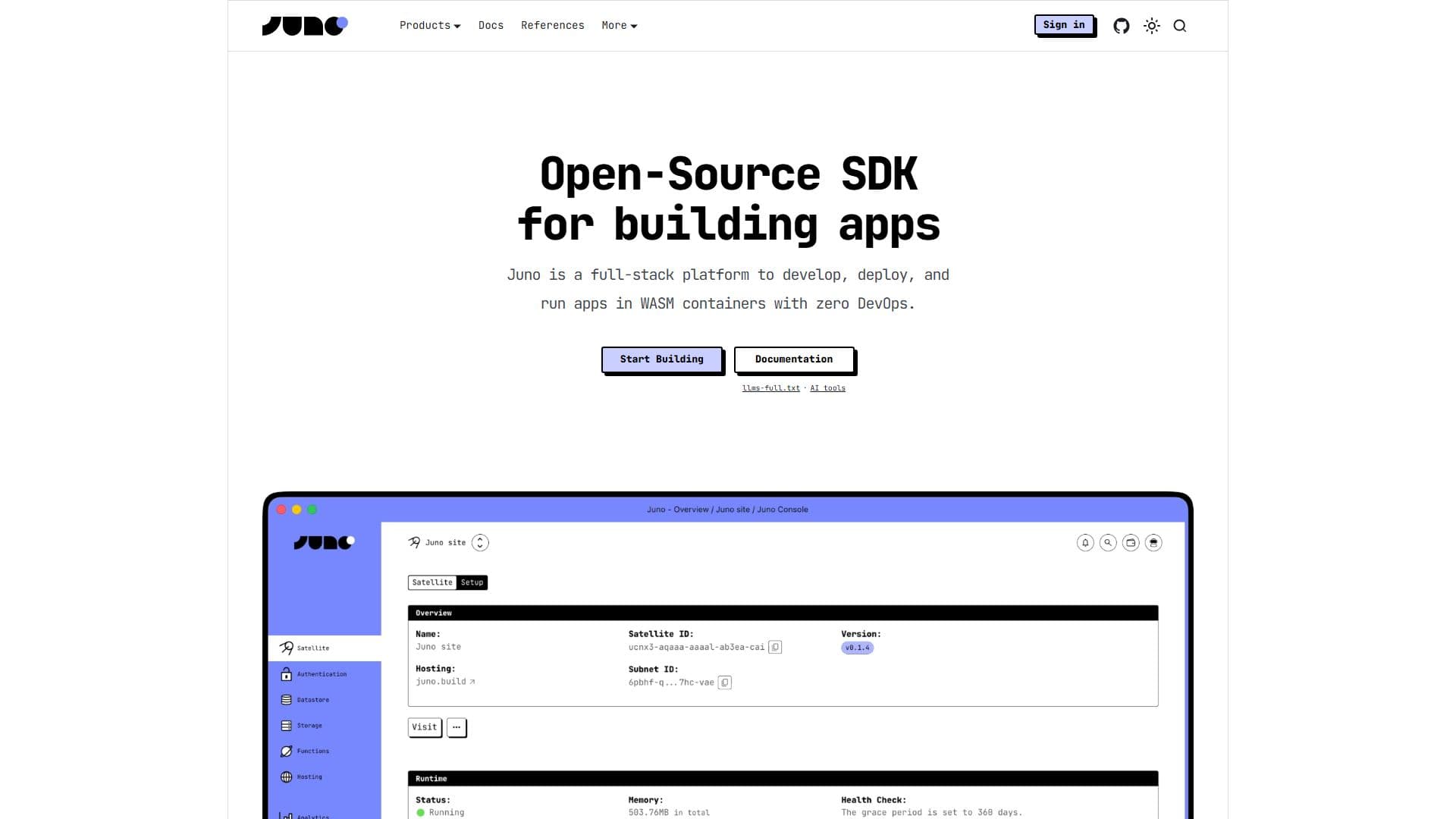Expand the Products dropdown menu
The image size is (1456, 819).
(430, 26)
